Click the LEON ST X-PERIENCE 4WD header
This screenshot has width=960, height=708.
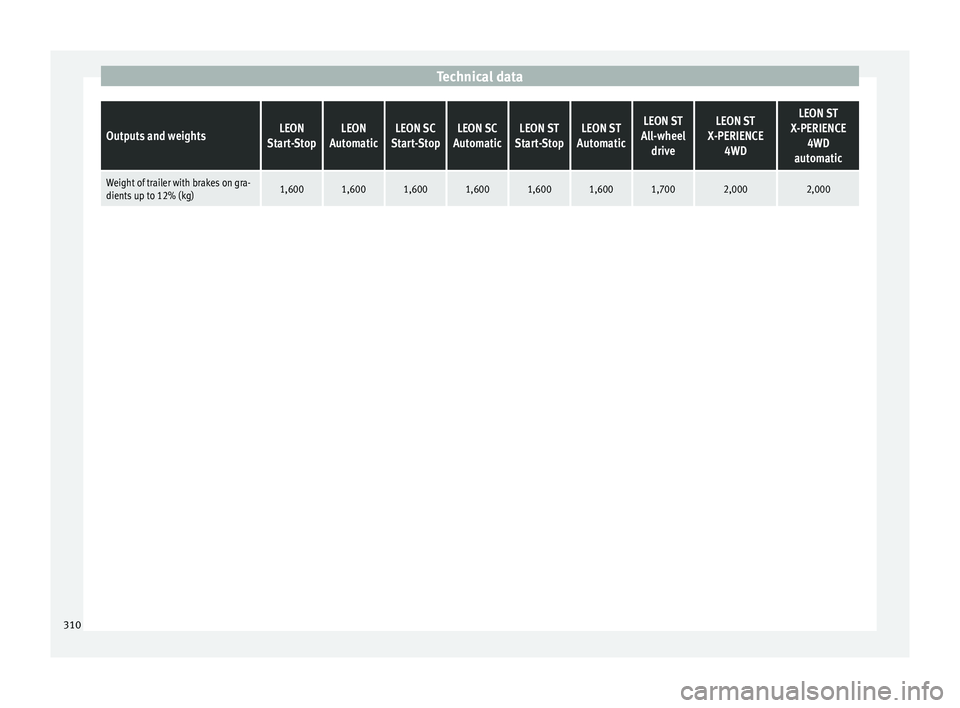point(735,135)
